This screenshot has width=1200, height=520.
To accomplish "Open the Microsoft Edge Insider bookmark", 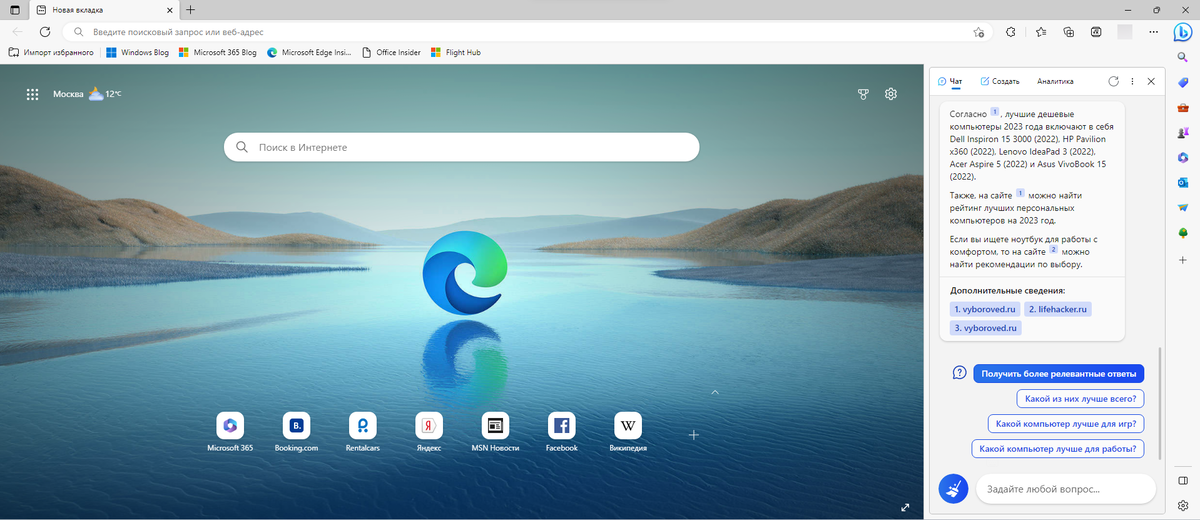I will point(310,52).
